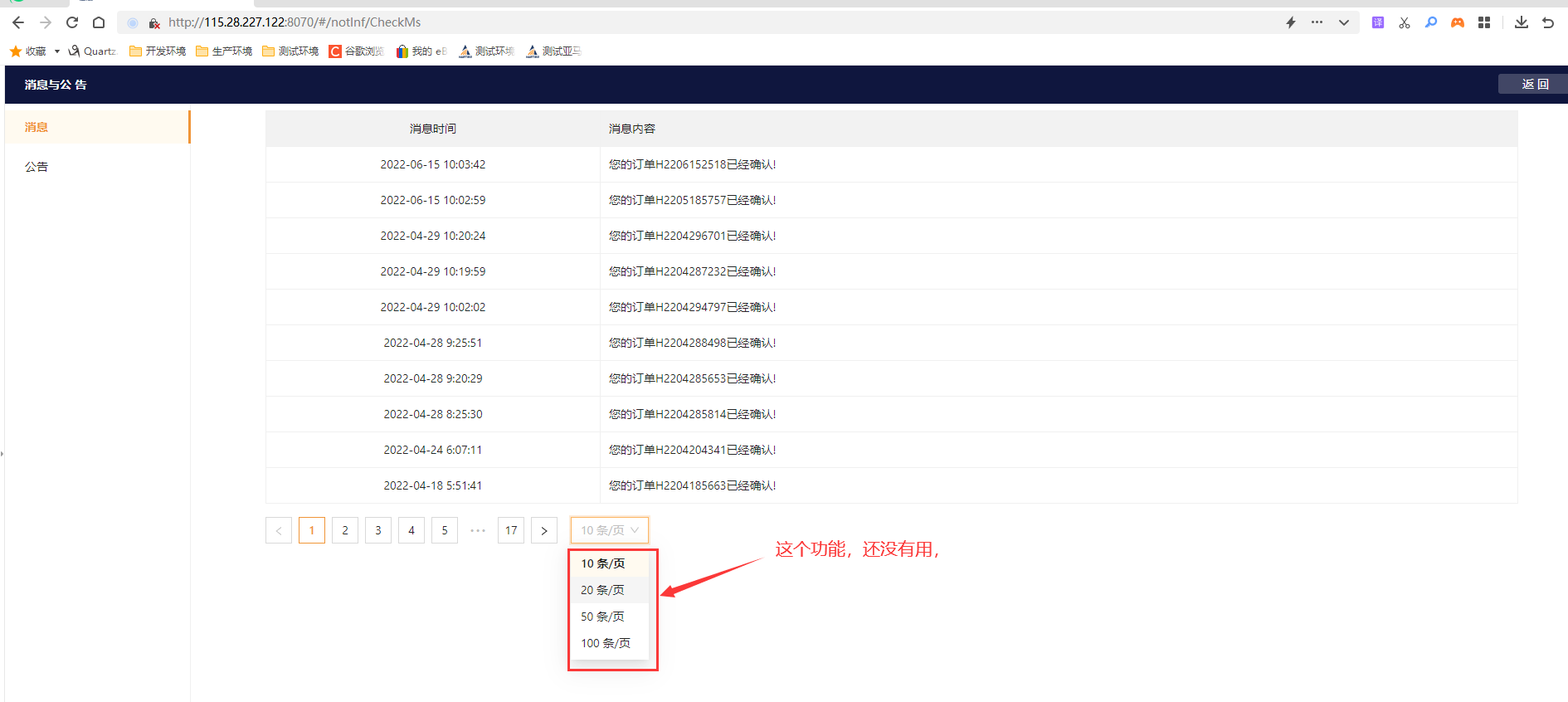Screen dimensions: 1568x702
Task: Click the message for order H2204294797
Action: point(693,307)
